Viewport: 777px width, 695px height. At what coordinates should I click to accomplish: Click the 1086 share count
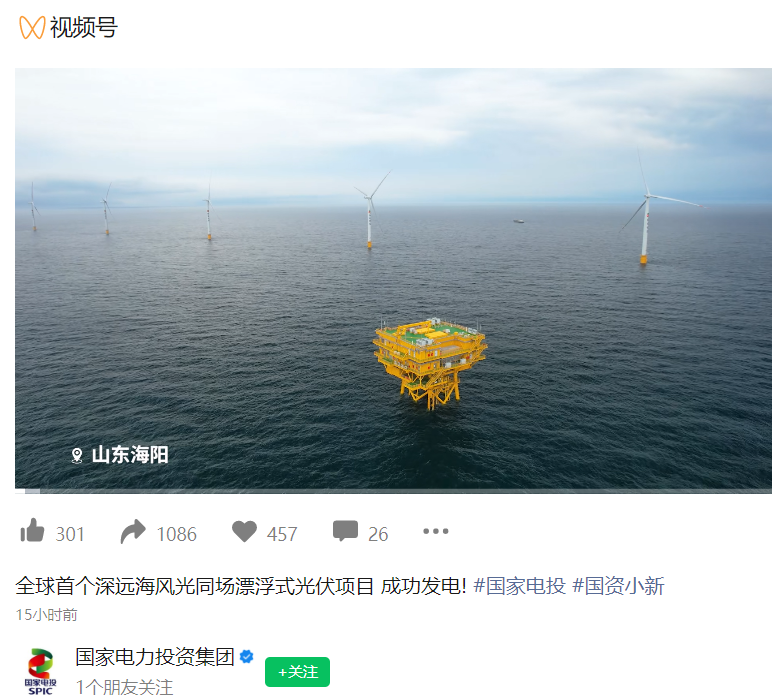pyautogui.click(x=176, y=535)
